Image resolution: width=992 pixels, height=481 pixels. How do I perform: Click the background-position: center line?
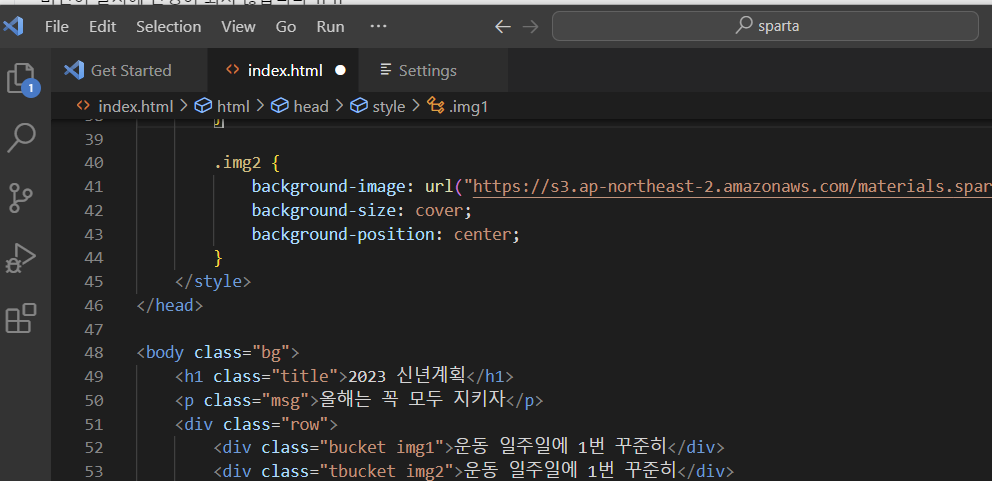[x=385, y=234]
